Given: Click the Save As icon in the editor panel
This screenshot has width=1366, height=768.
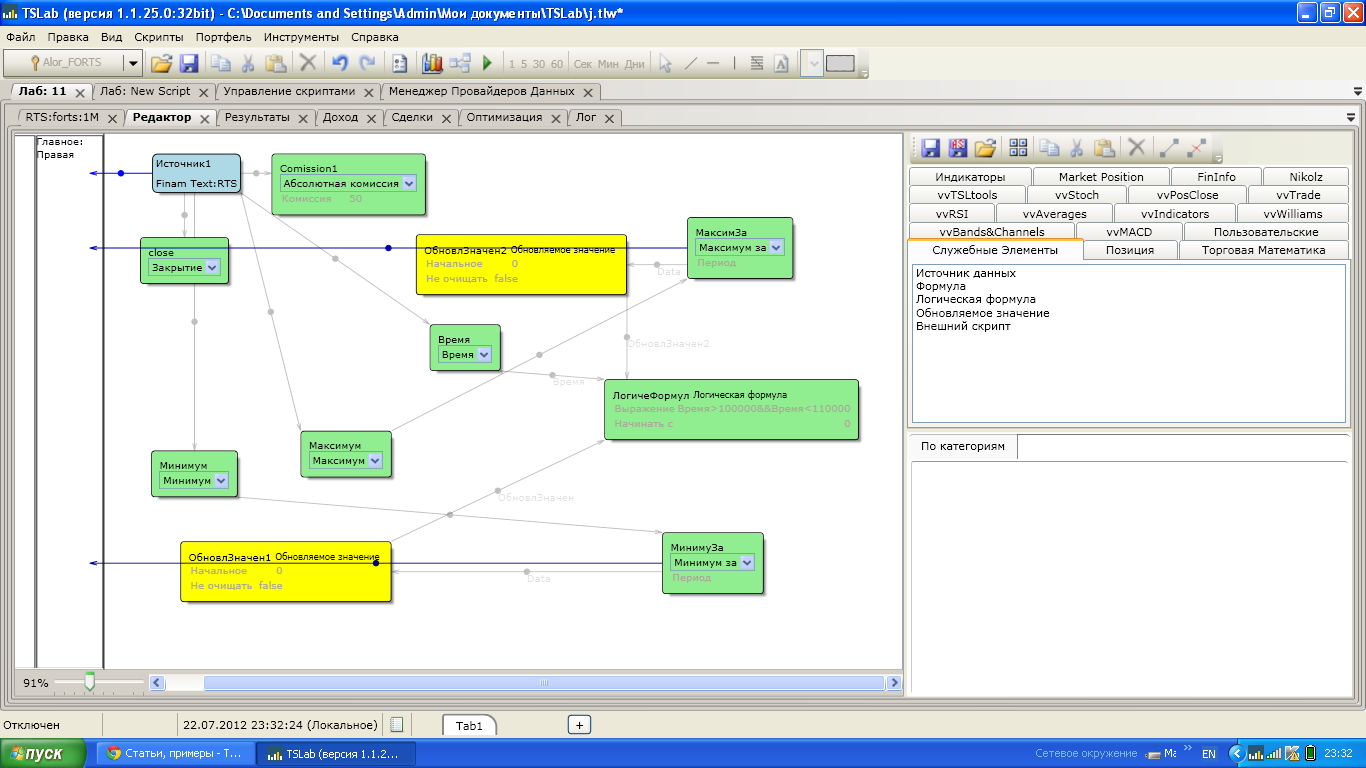Looking at the screenshot, I should (958, 148).
